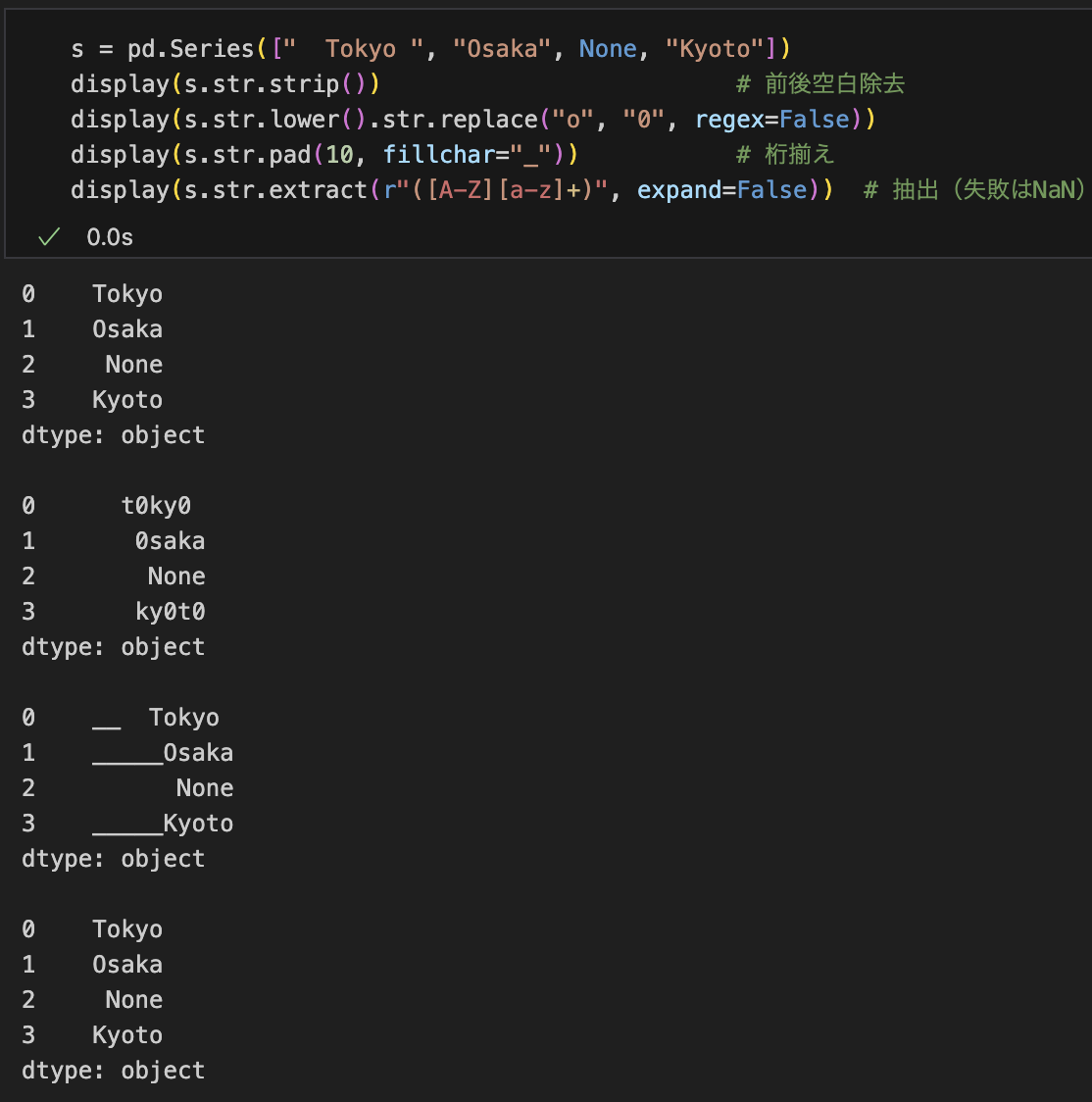Click on s.str.strip() display line
This screenshot has width=1092, height=1102.
(x=224, y=84)
